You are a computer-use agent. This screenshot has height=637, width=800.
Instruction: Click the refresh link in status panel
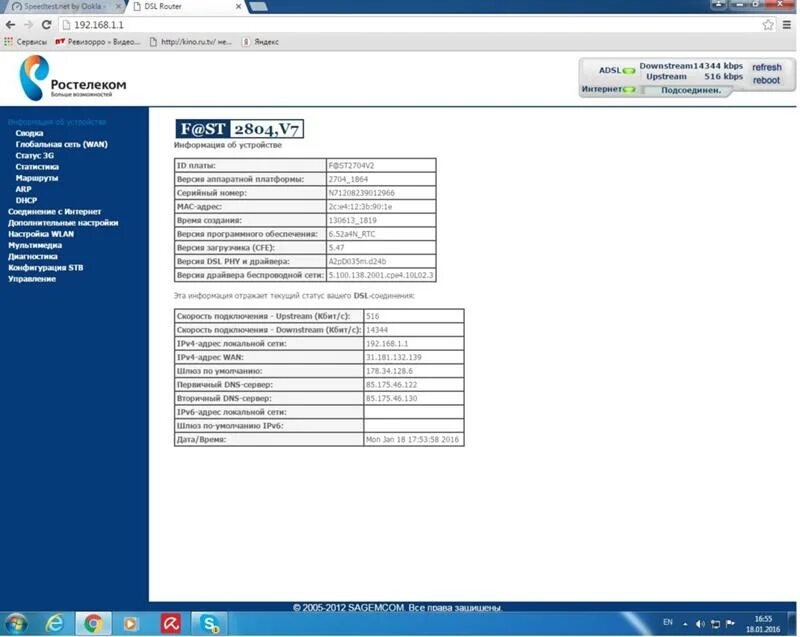pyautogui.click(x=766, y=67)
